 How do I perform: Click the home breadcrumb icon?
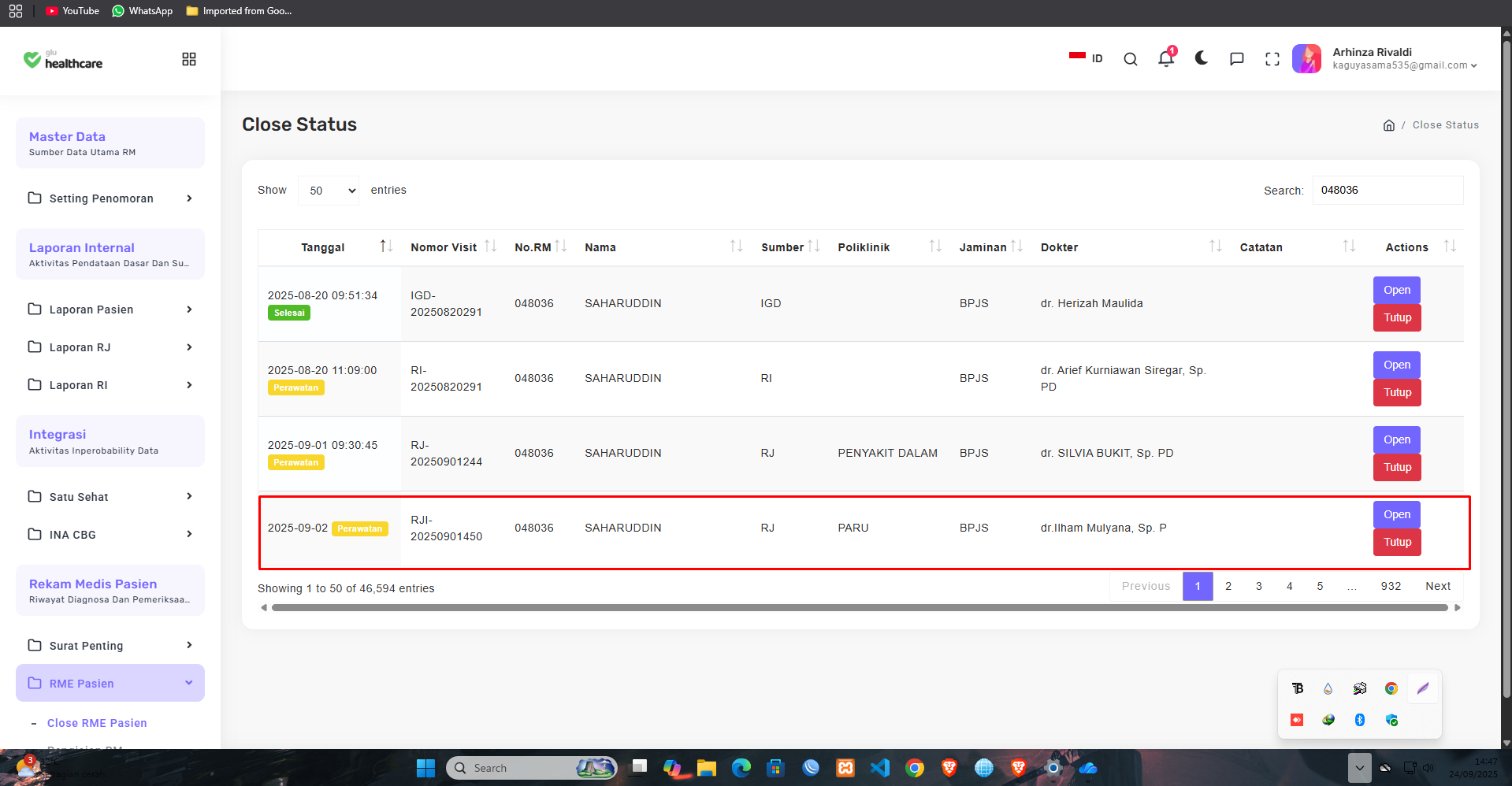pyautogui.click(x=1389, y=125)
